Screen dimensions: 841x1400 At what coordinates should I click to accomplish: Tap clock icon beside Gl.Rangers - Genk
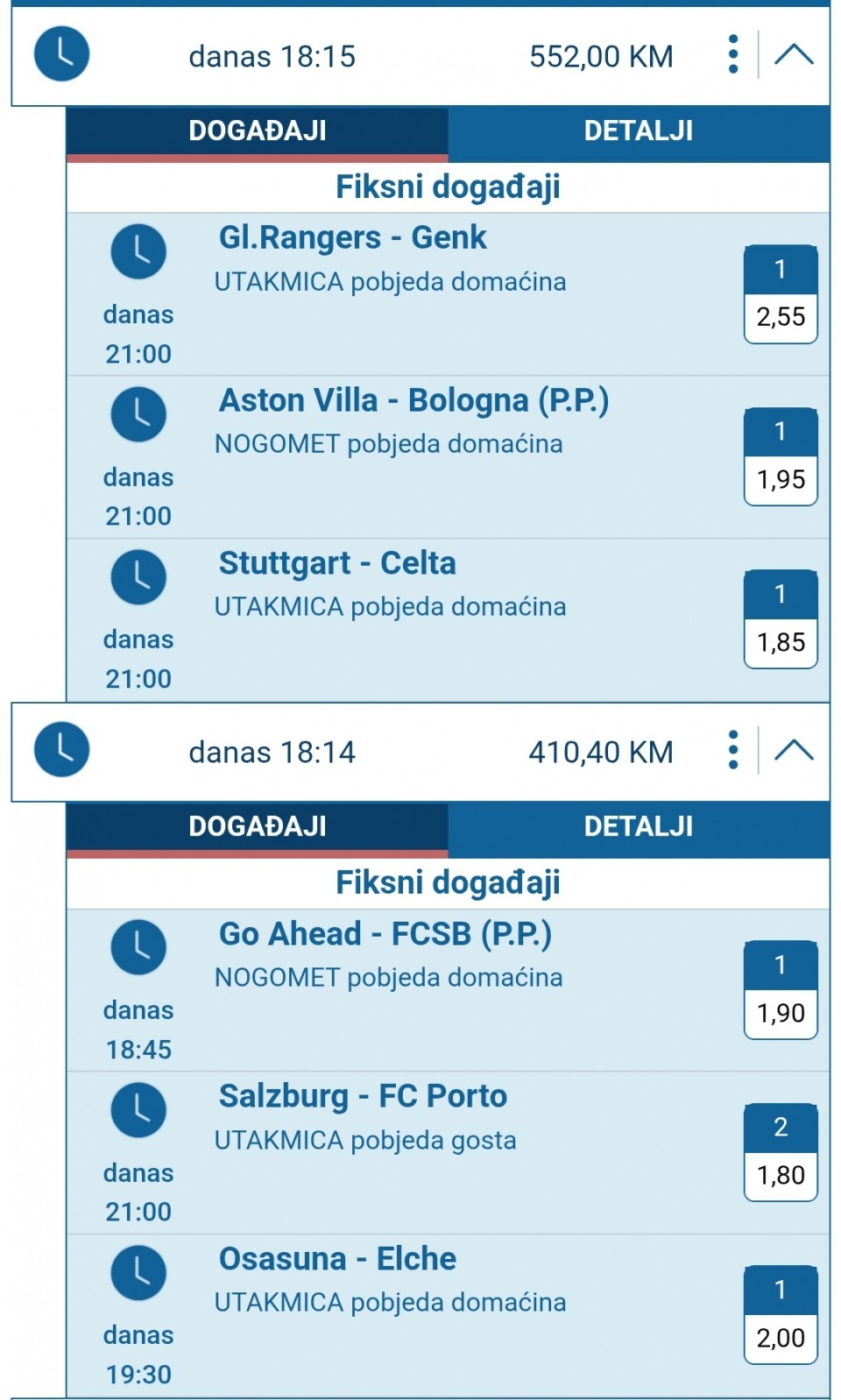(x=138, y=252)
